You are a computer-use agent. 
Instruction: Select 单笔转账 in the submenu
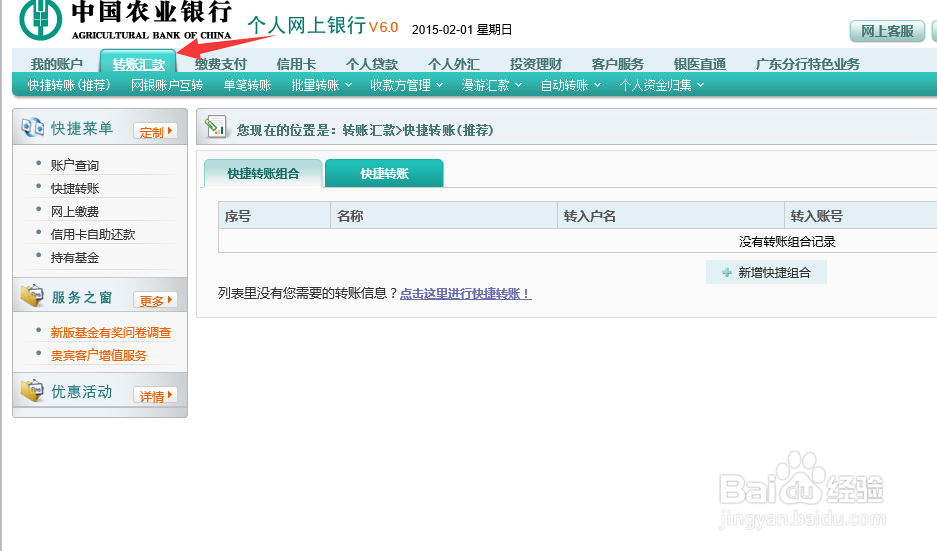point(247,85)
